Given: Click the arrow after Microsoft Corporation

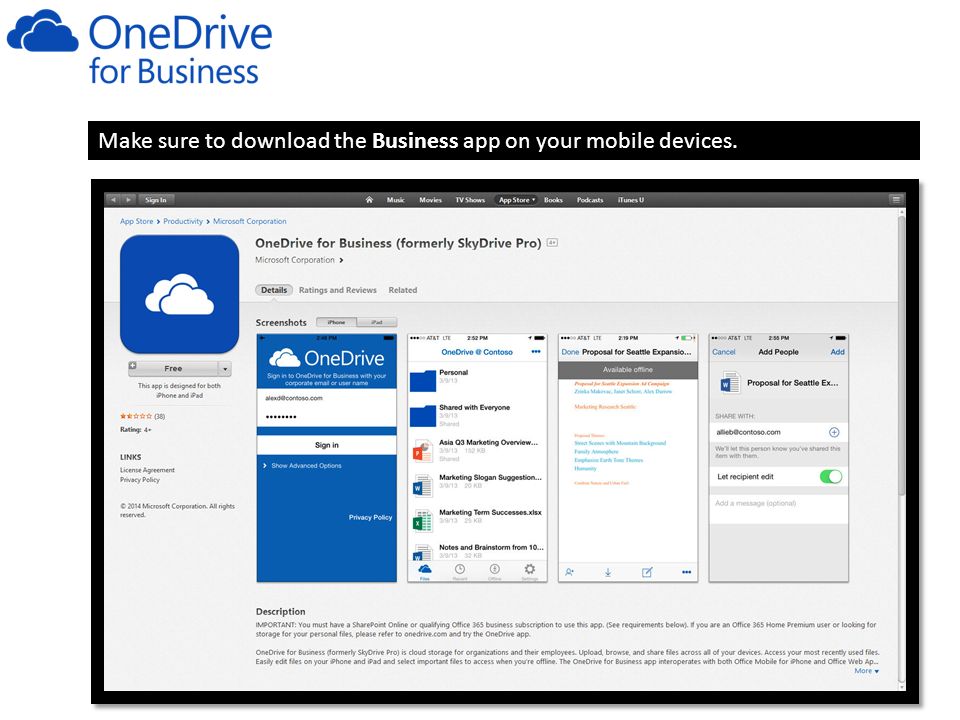Looking at the screenshot, I should (x=341, y=260).
